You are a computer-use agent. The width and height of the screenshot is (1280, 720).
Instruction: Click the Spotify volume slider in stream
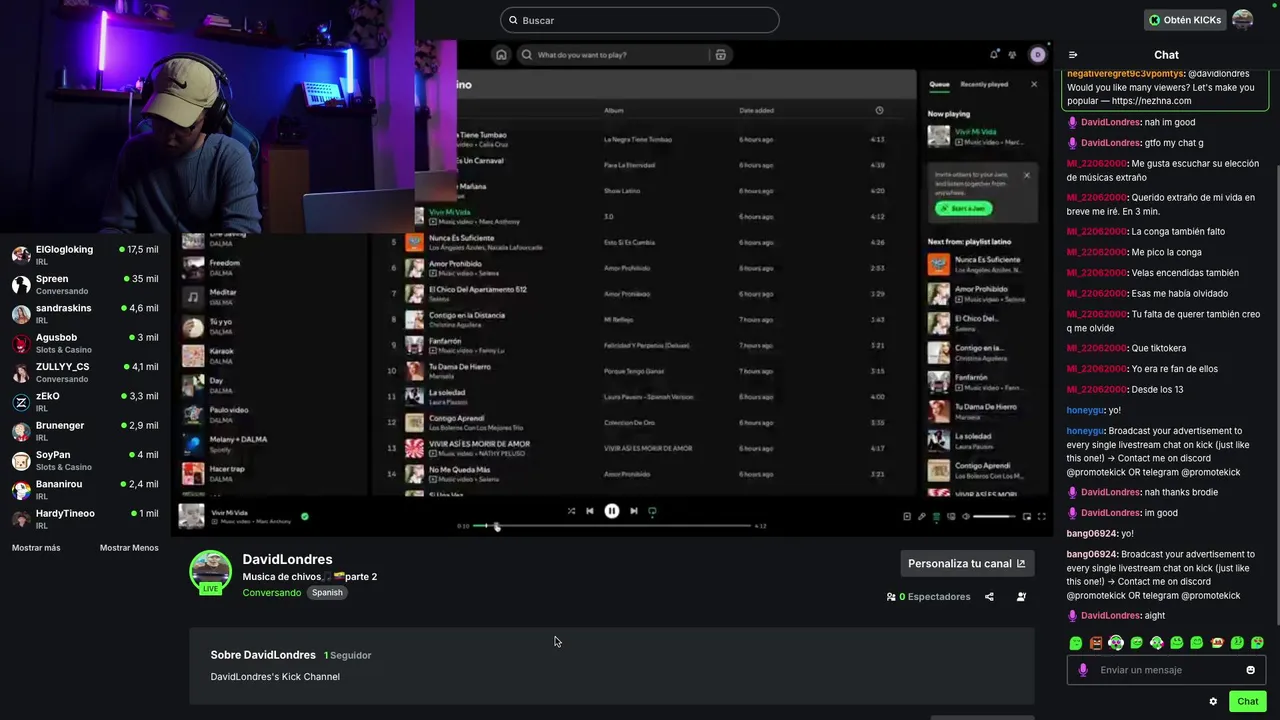[x=994, y=516]
